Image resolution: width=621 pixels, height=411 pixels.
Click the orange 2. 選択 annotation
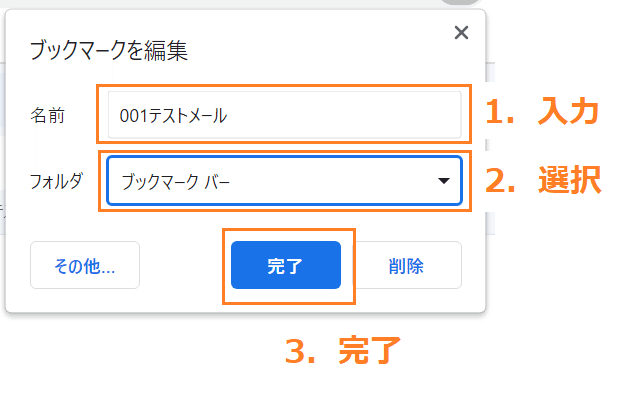click(543, 180)
